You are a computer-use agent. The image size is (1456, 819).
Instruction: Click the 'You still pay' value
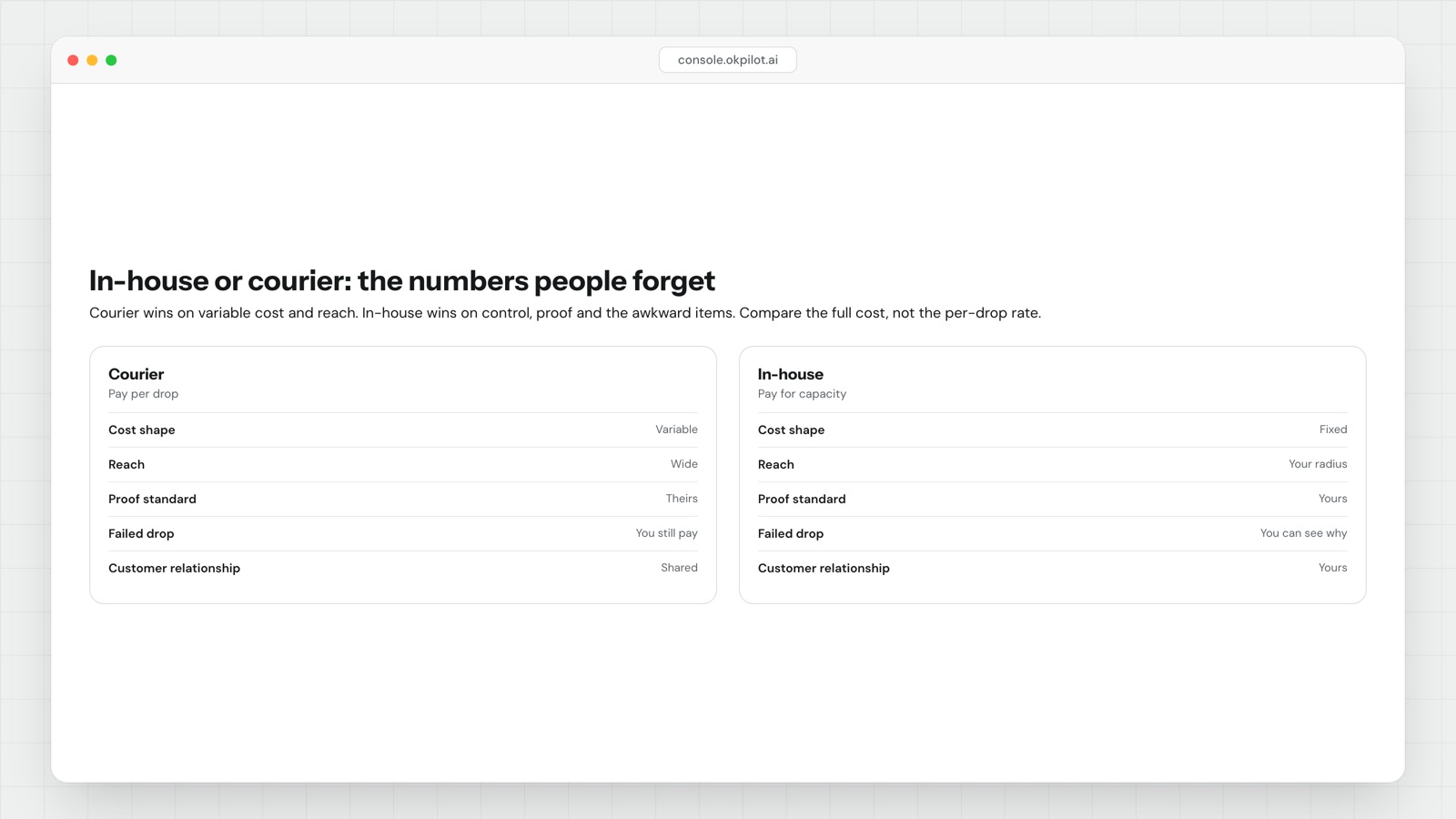667,533
